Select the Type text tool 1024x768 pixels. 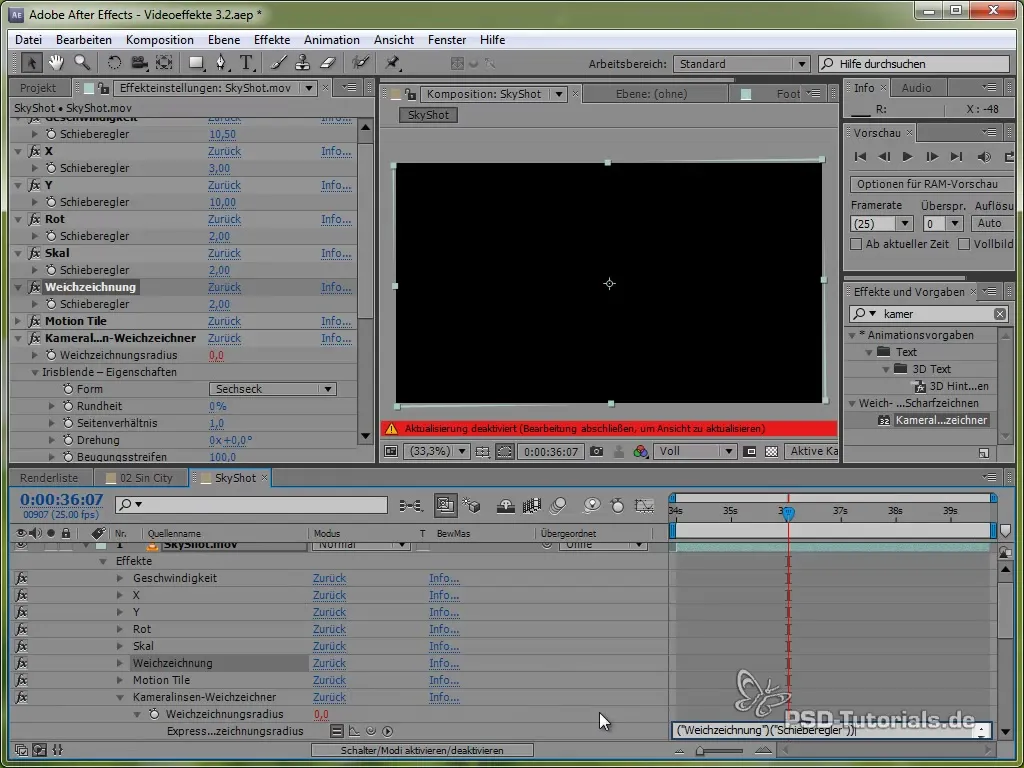click(246, 63)
